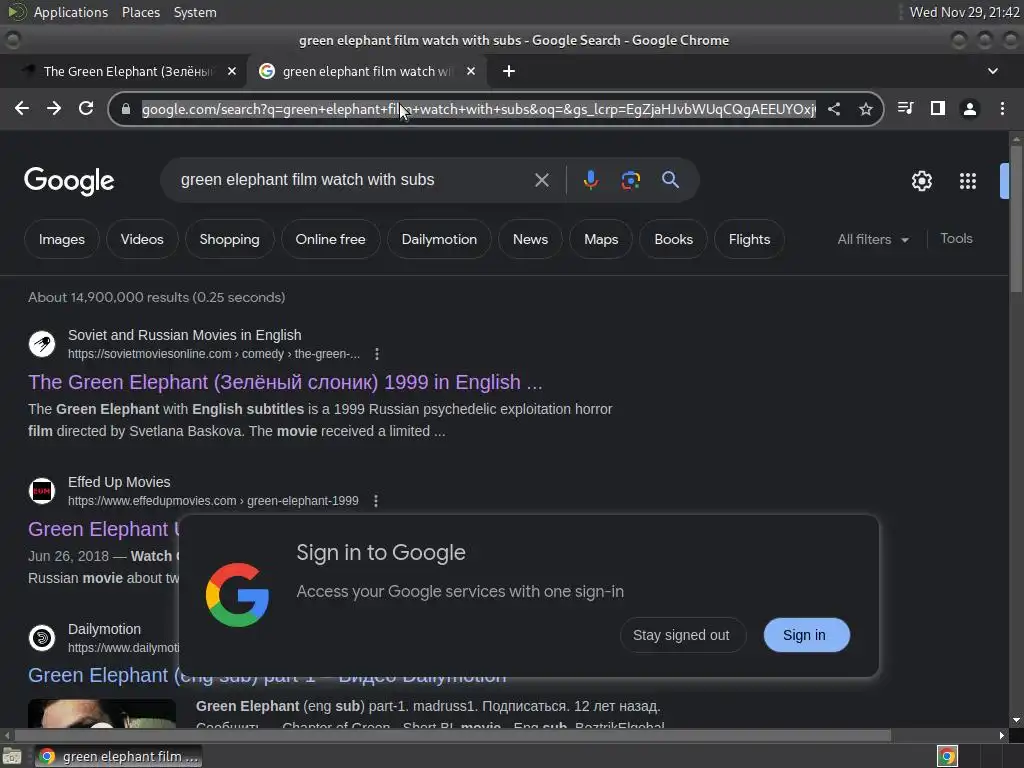Filter results by News
The width and height of the screenshot is (1024, 768).
(530, 239)
